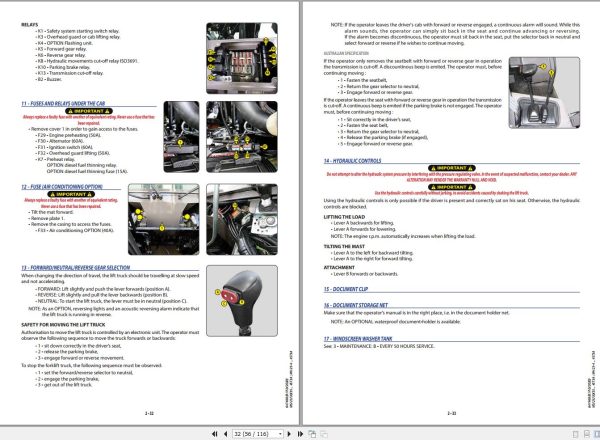Jump to the last page of the document
Image resolution: width=600 pixels, height=440 pixels.
(x=300, y=434)
